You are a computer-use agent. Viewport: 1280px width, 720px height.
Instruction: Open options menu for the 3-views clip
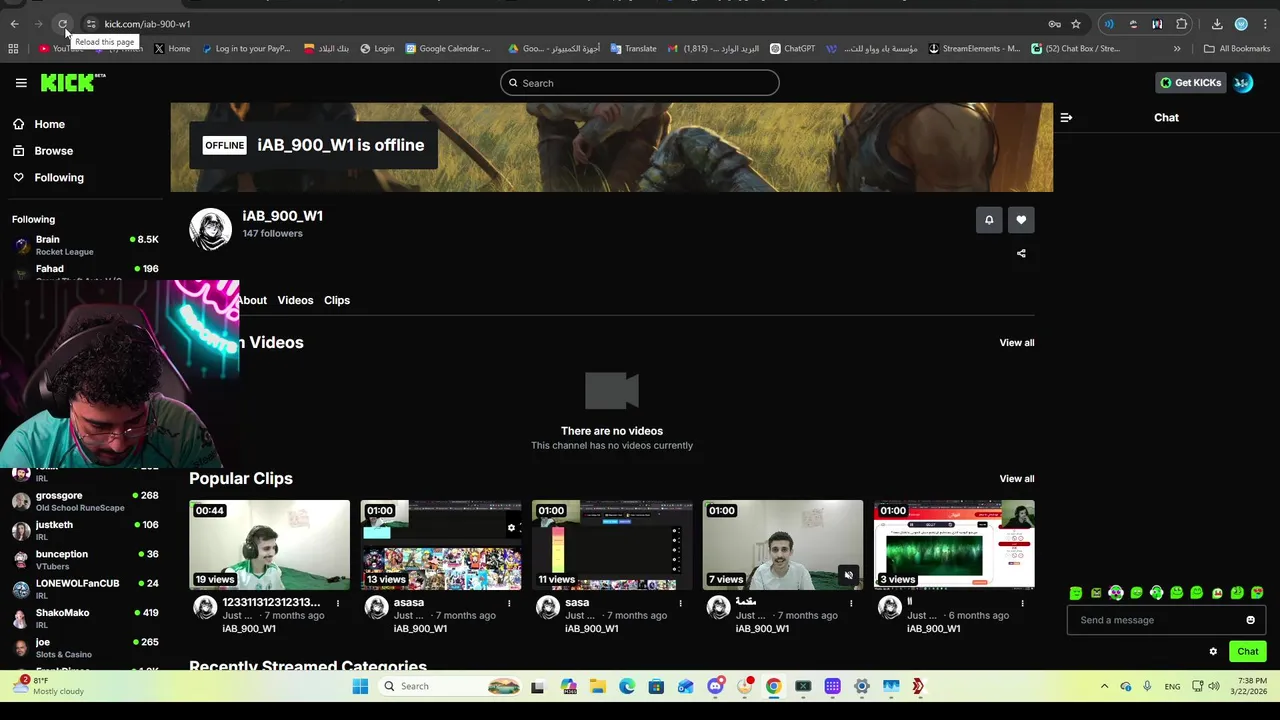click(x=1022, y=603)
